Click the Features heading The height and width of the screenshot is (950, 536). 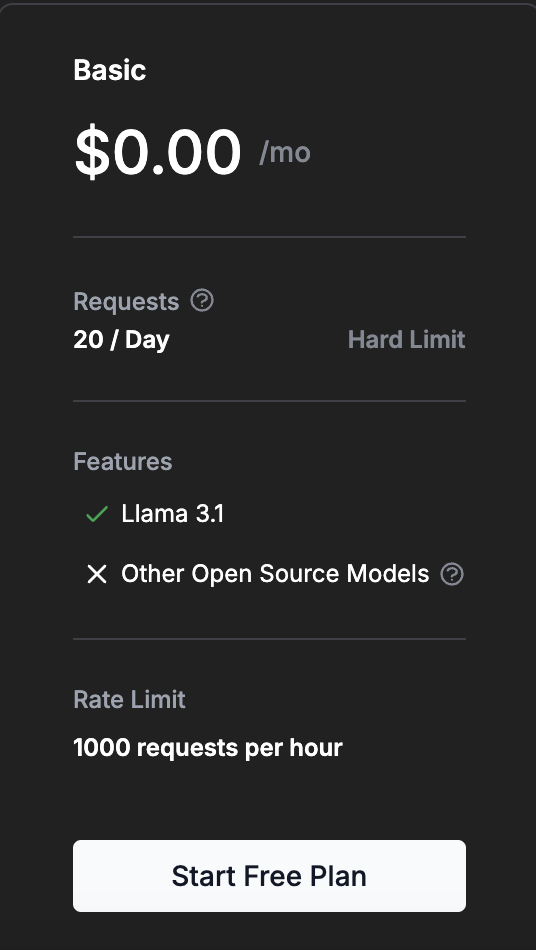pos(122,462)
